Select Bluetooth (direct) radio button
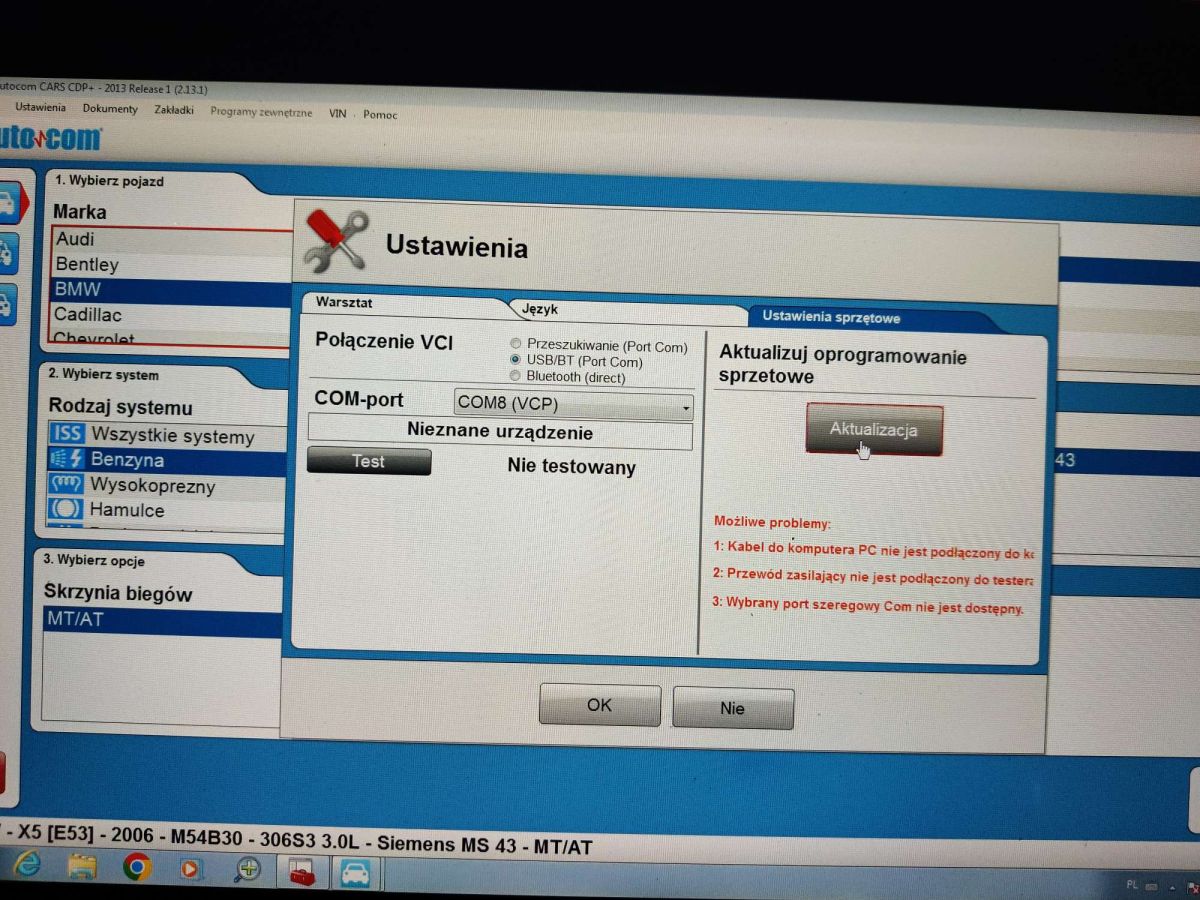 (x=516, y=376)
